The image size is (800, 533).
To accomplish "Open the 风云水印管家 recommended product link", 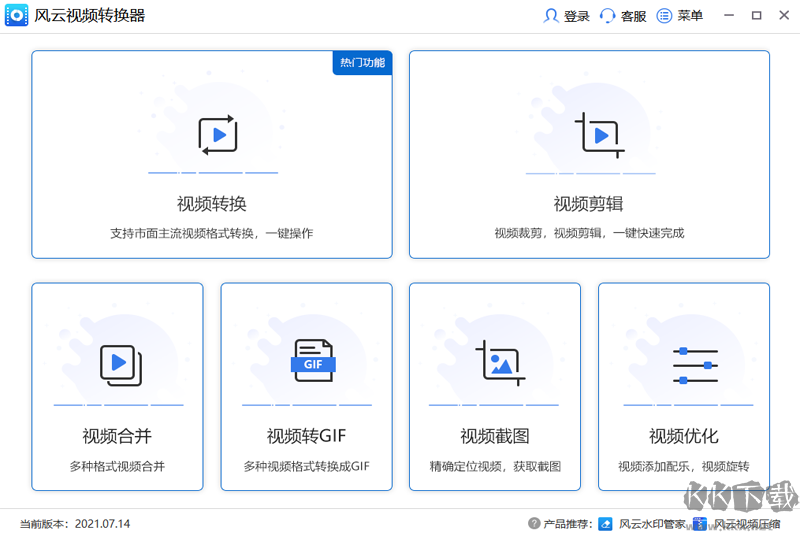I will pyautogui.click(x=652, y=524).
